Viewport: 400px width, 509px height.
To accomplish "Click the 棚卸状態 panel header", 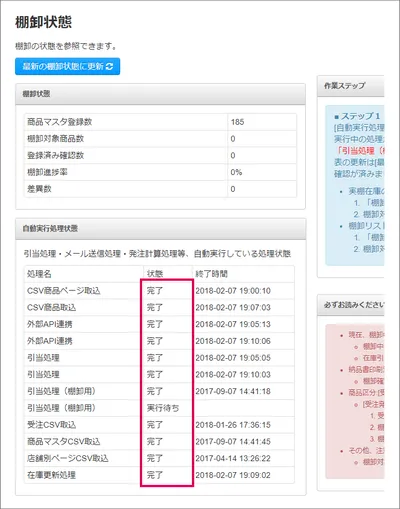I will pyautogui.click(x=160, y=94).
